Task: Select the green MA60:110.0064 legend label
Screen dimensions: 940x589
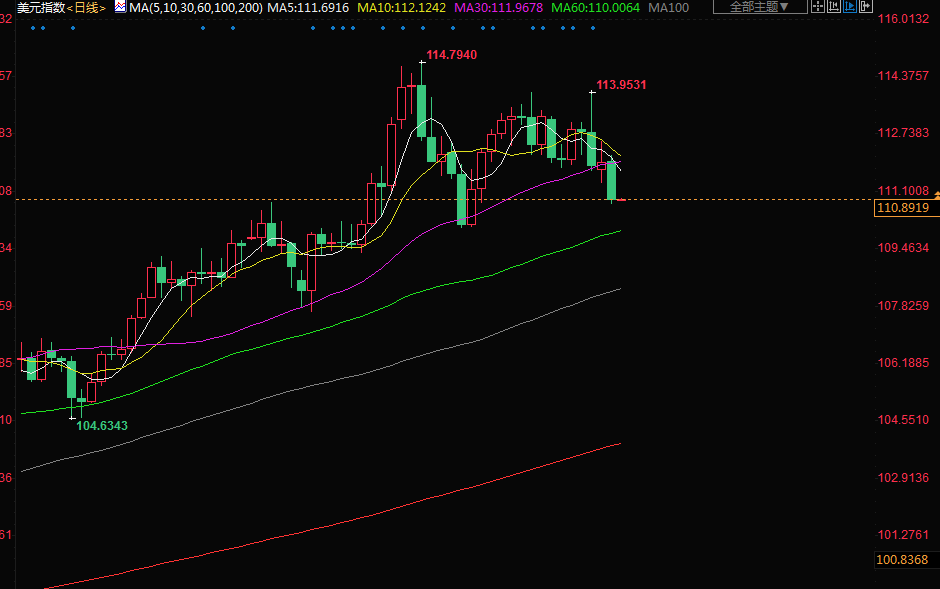Action: click(x=596, y=7)
